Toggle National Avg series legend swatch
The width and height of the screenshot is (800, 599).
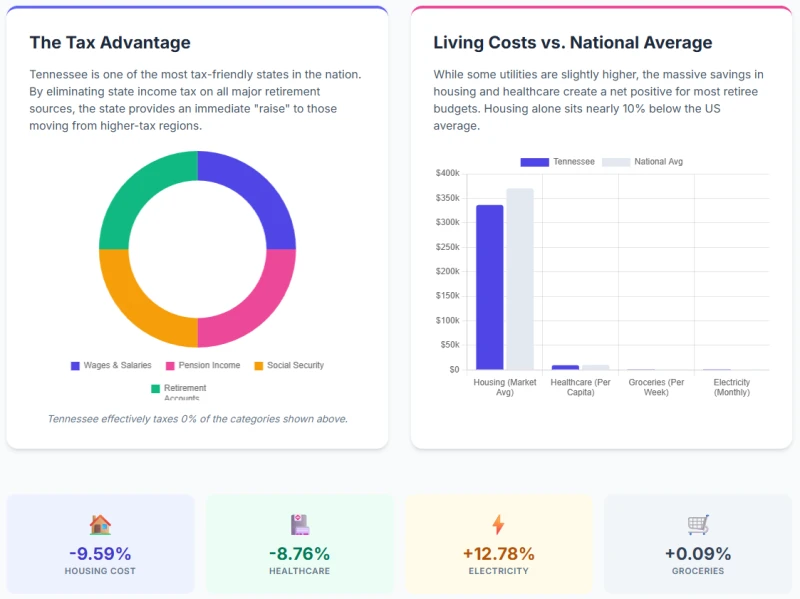click(616, 162)
